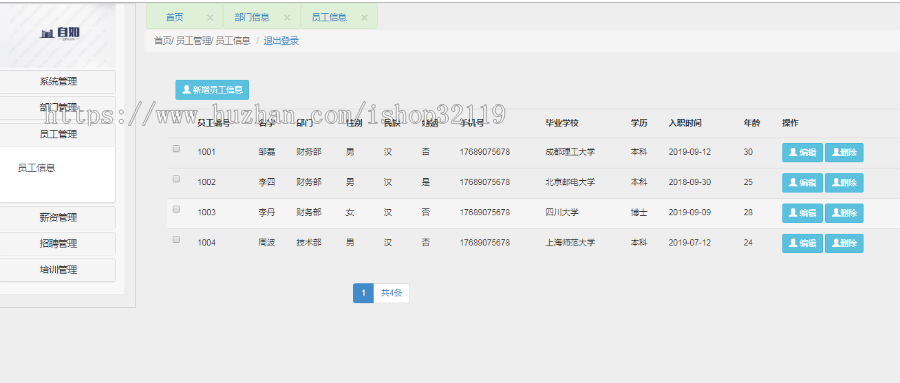Screen dimensions: 900x383
Task: Switch to the 部门信息 tab
Action: [x=252, y=17]
